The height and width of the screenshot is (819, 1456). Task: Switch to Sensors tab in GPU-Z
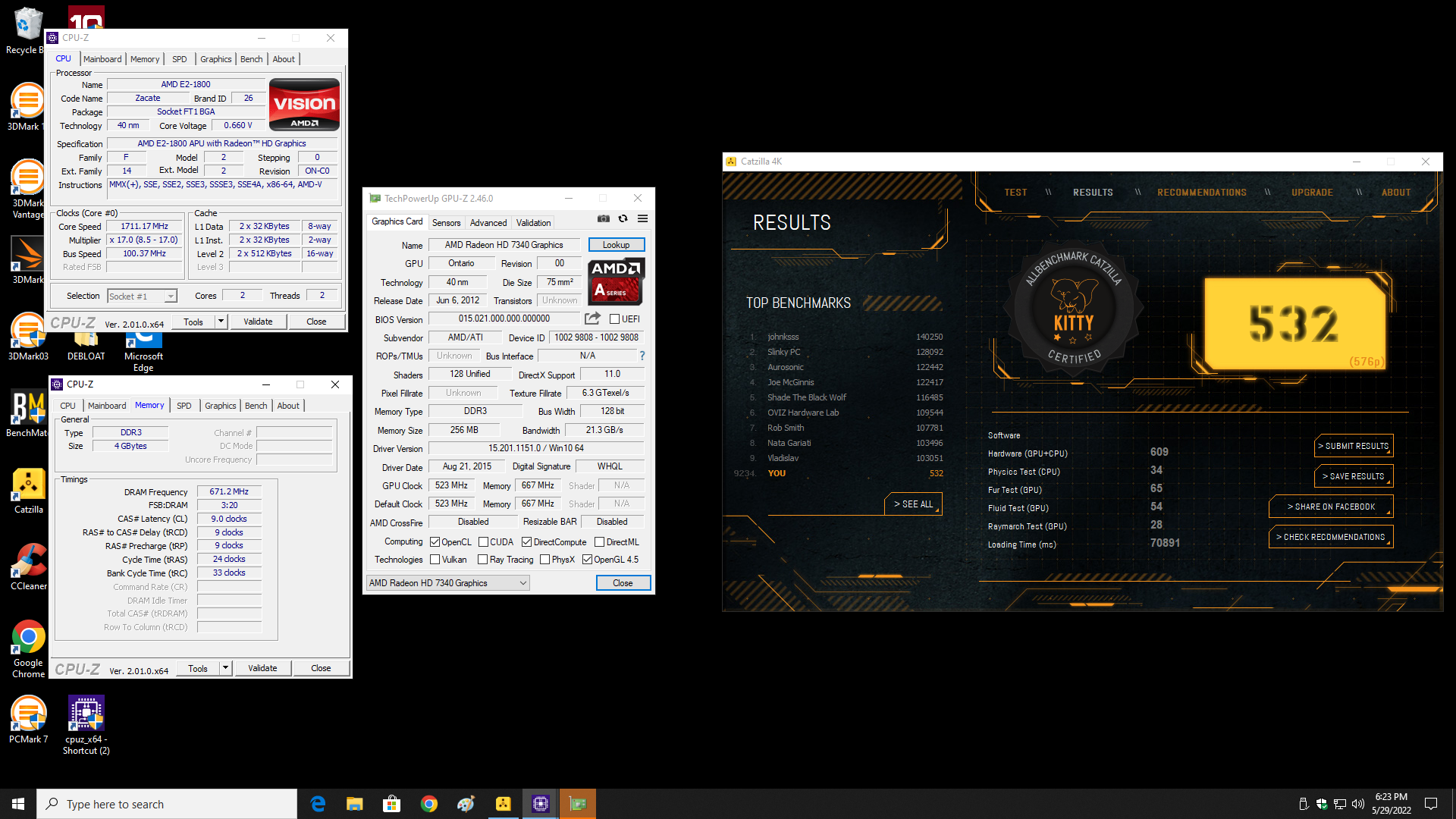click(x=446, y=223)
